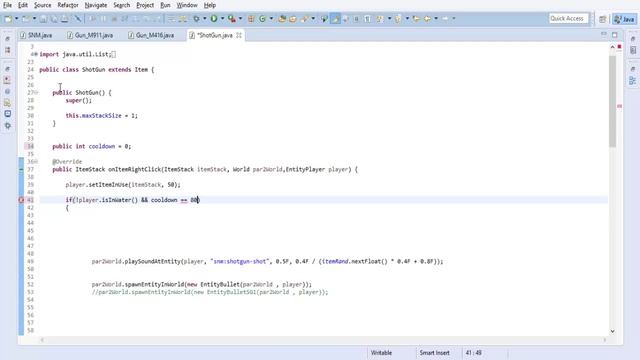Open the Back history dropdown arrow
640x360 pixels.
[x=436, y=19]
